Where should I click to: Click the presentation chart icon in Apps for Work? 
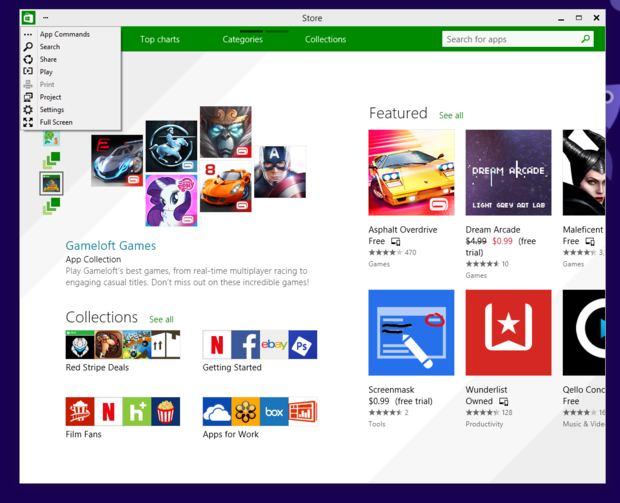[x=303, y=412]
